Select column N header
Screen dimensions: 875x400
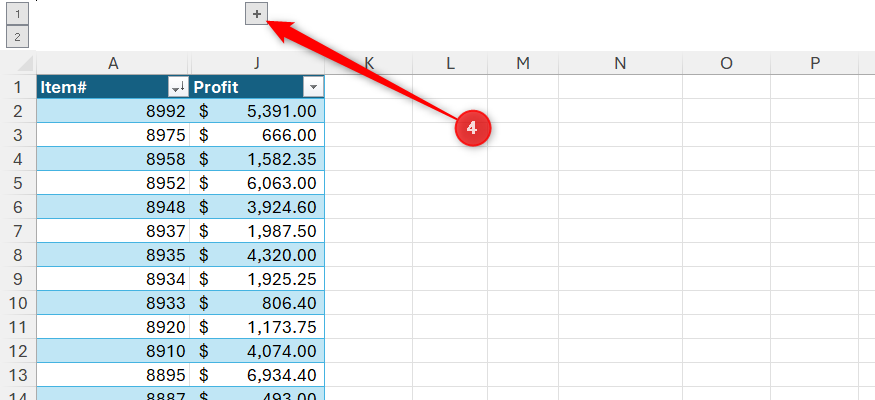(x=620, y=63)
